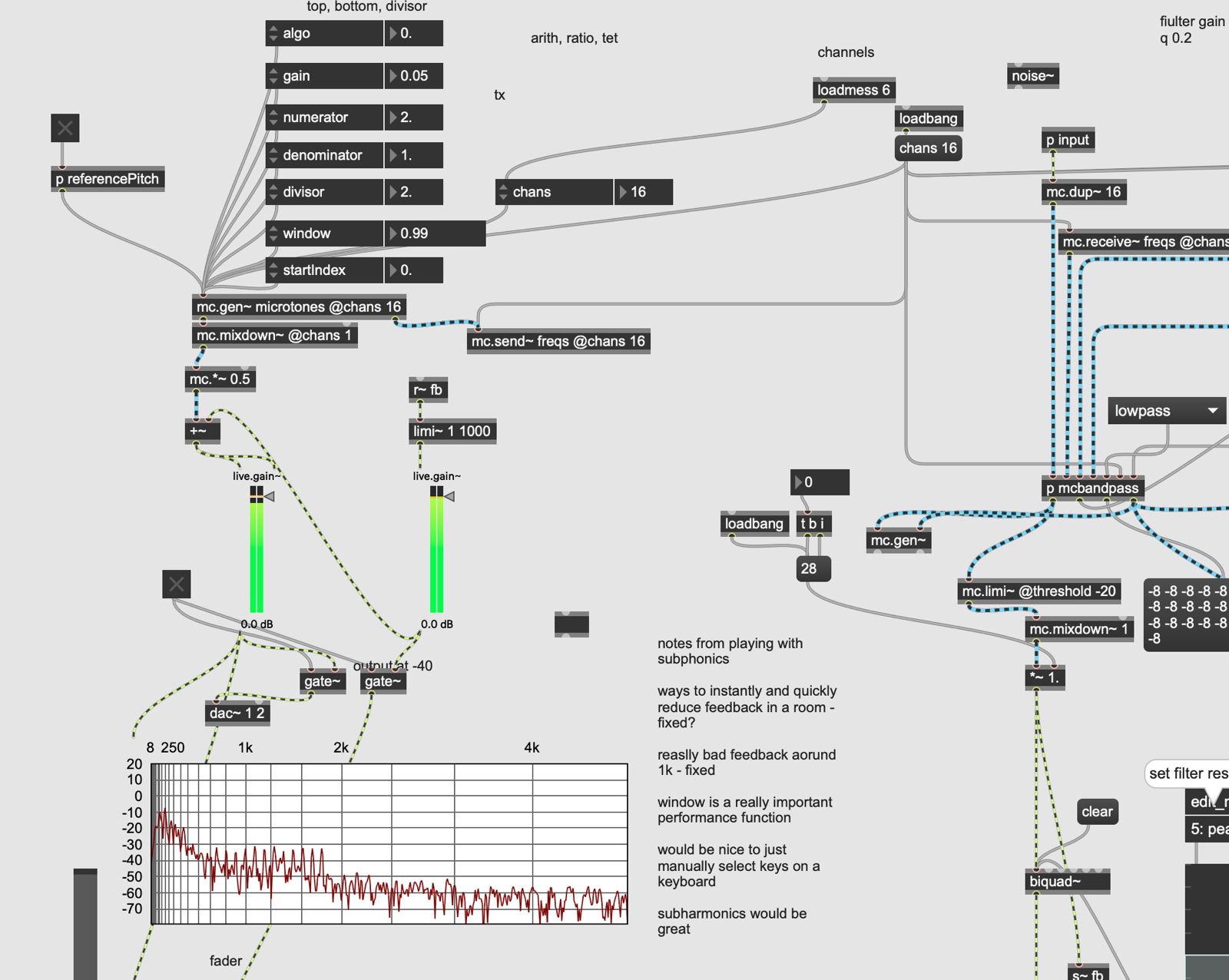Viewport: 1229px width, 980px height.
Task: Select the chans number box showing 16
Action: point(644,192)
